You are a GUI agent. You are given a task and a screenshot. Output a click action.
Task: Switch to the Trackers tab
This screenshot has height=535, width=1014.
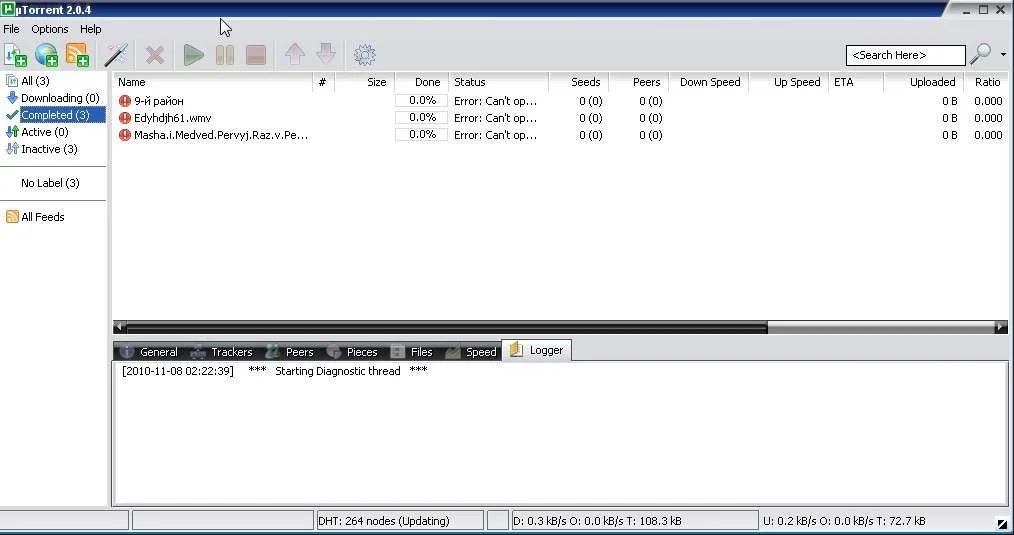click(x=222, y=352)
